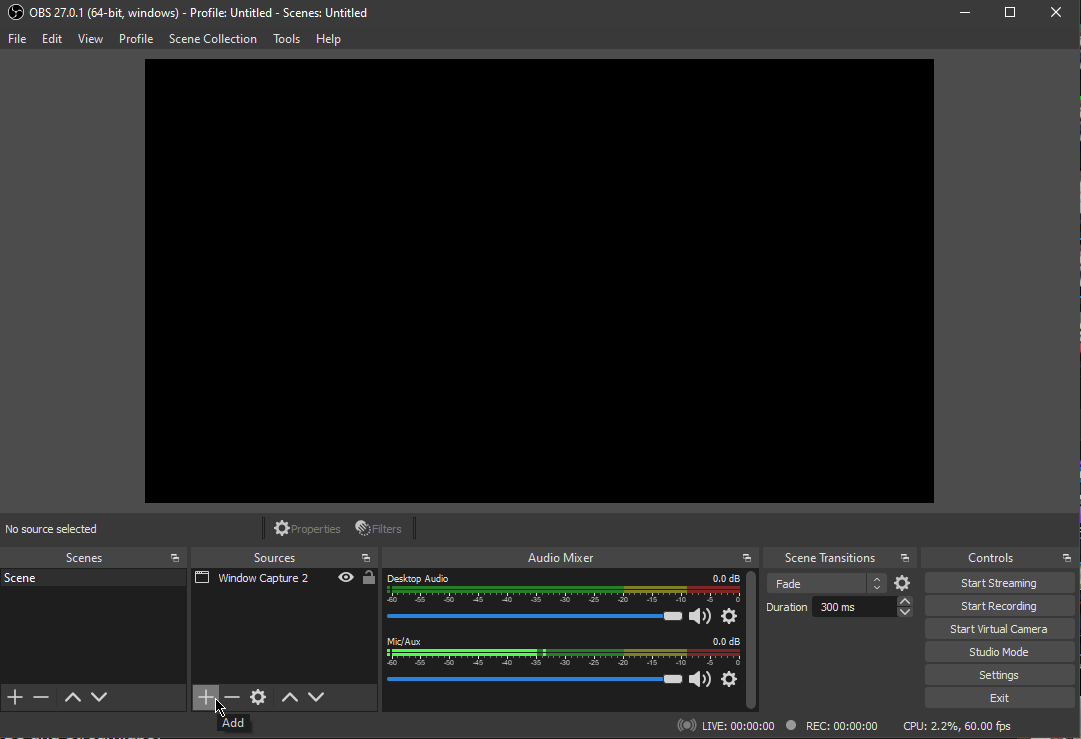The image size is (1081, 739).
Task: Open Desktop Audio gear settings
Action: pos(729,616)
